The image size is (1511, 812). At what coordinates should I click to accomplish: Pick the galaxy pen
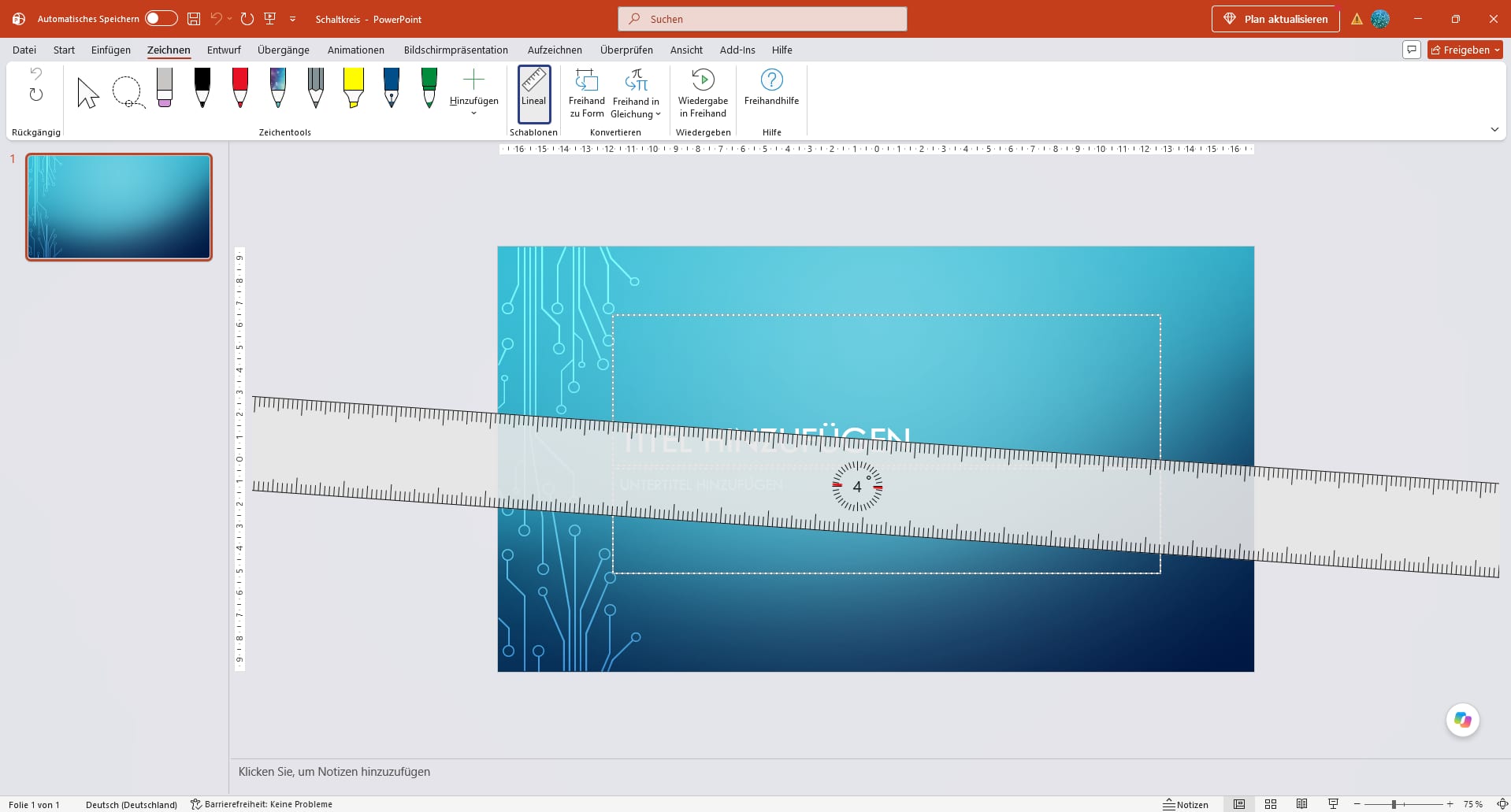coord(278,88)
